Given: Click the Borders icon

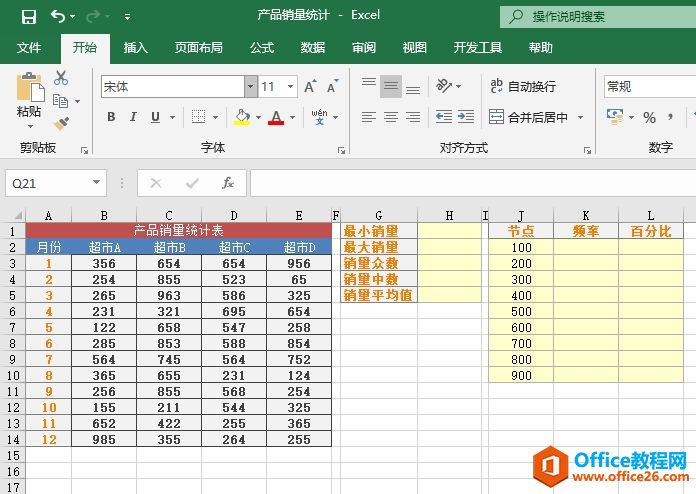Looking at the screenshot, I should (198, 117).
